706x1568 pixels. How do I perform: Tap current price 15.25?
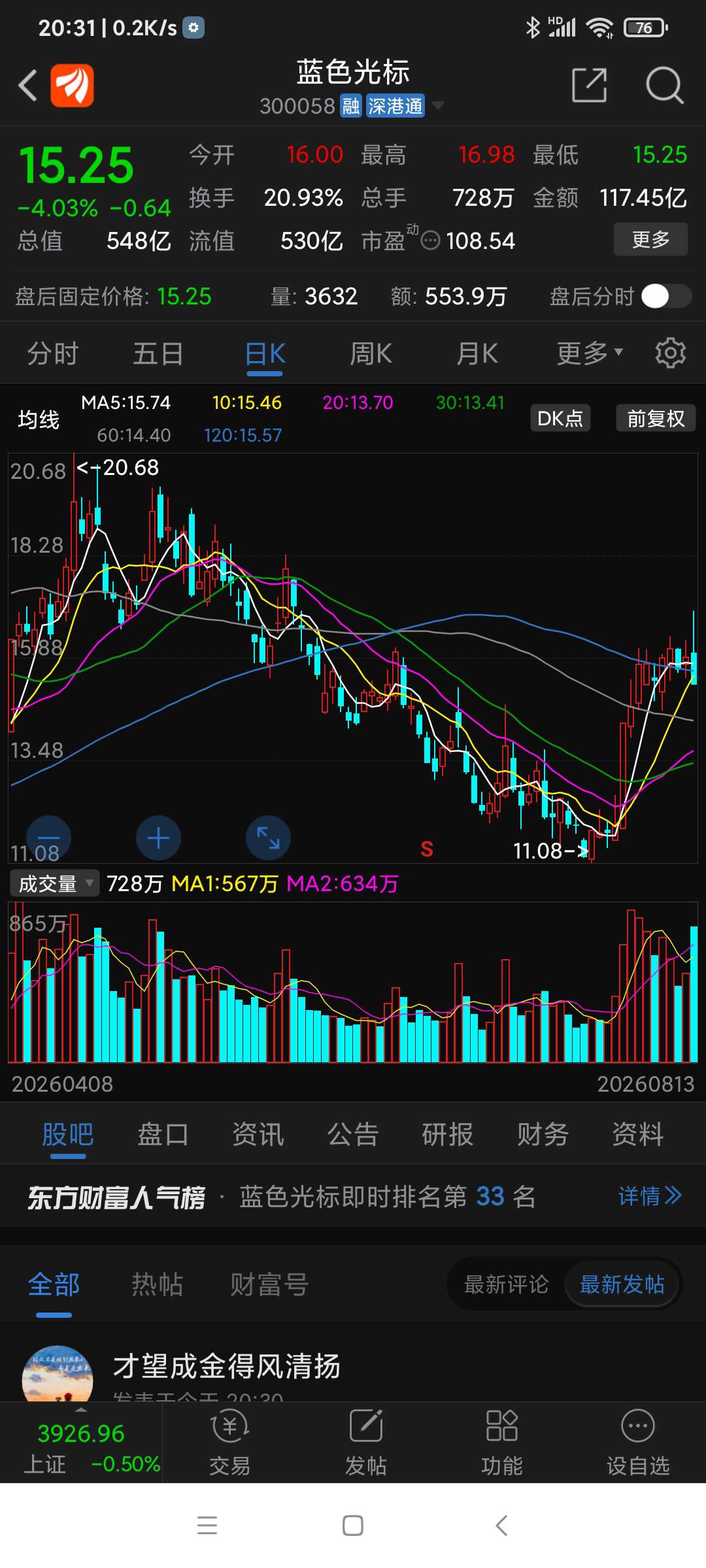click(76, 165)
